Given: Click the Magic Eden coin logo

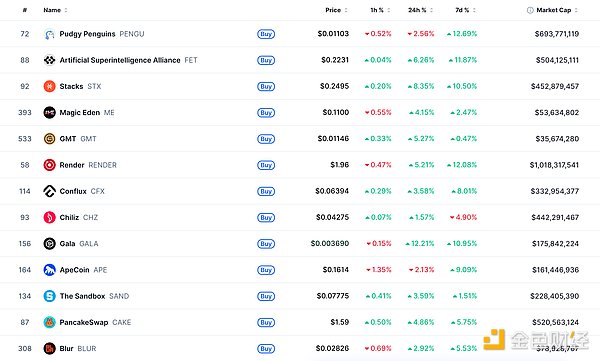Looking at the screenshot, I should [x=49, y=113].
